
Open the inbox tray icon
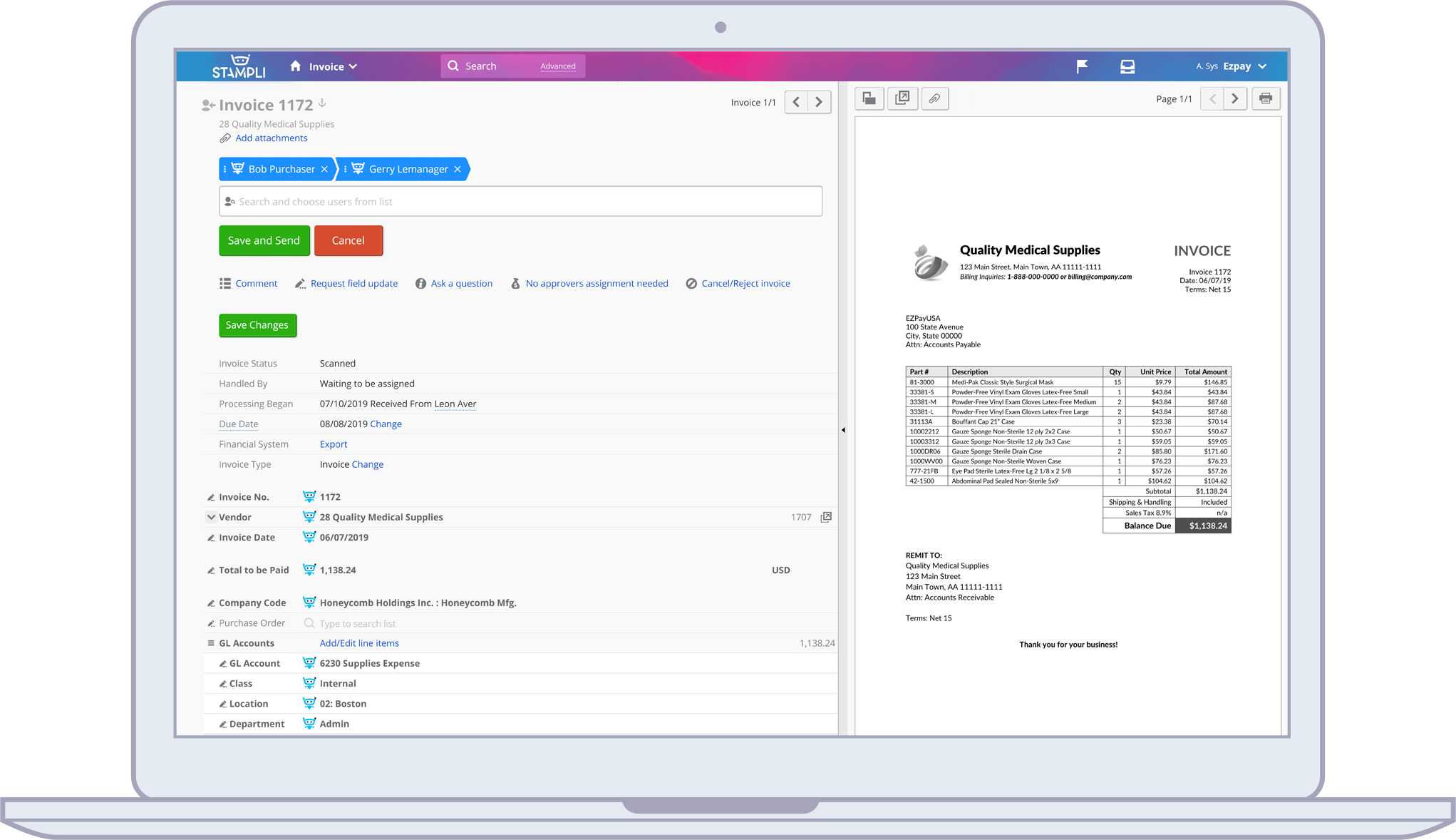click(x=1127, y=66)
